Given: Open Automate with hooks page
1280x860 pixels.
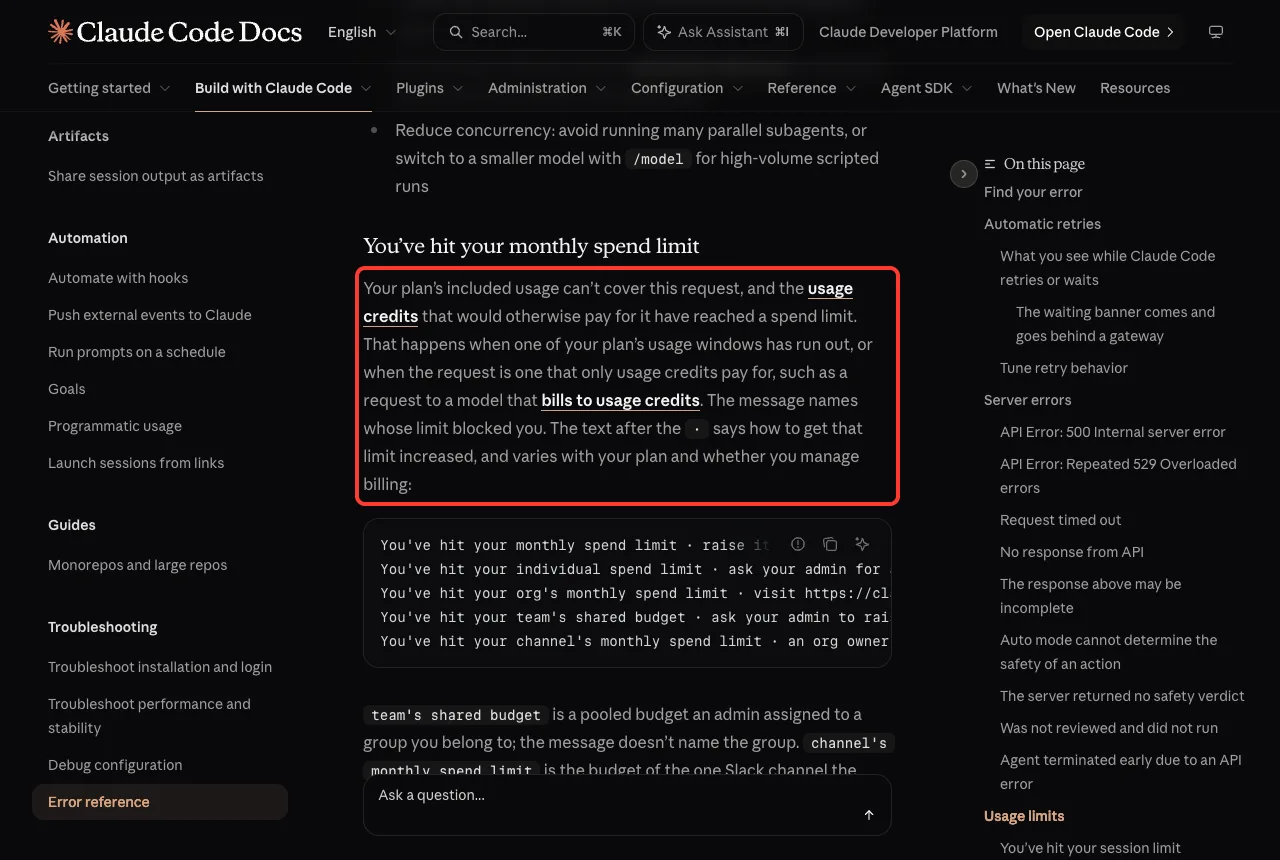Looking at the screenshot, I should pyautogui.click(x=118, y=278).
